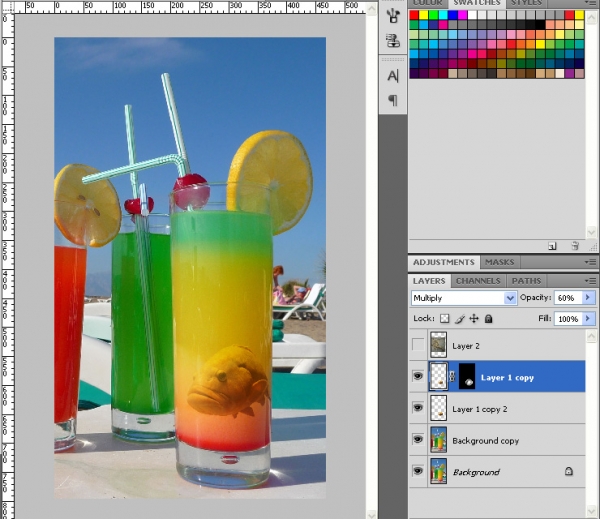600x519 pixels.
Task: Pick the white swatch in top row
Action: click(x=472, y=15)
